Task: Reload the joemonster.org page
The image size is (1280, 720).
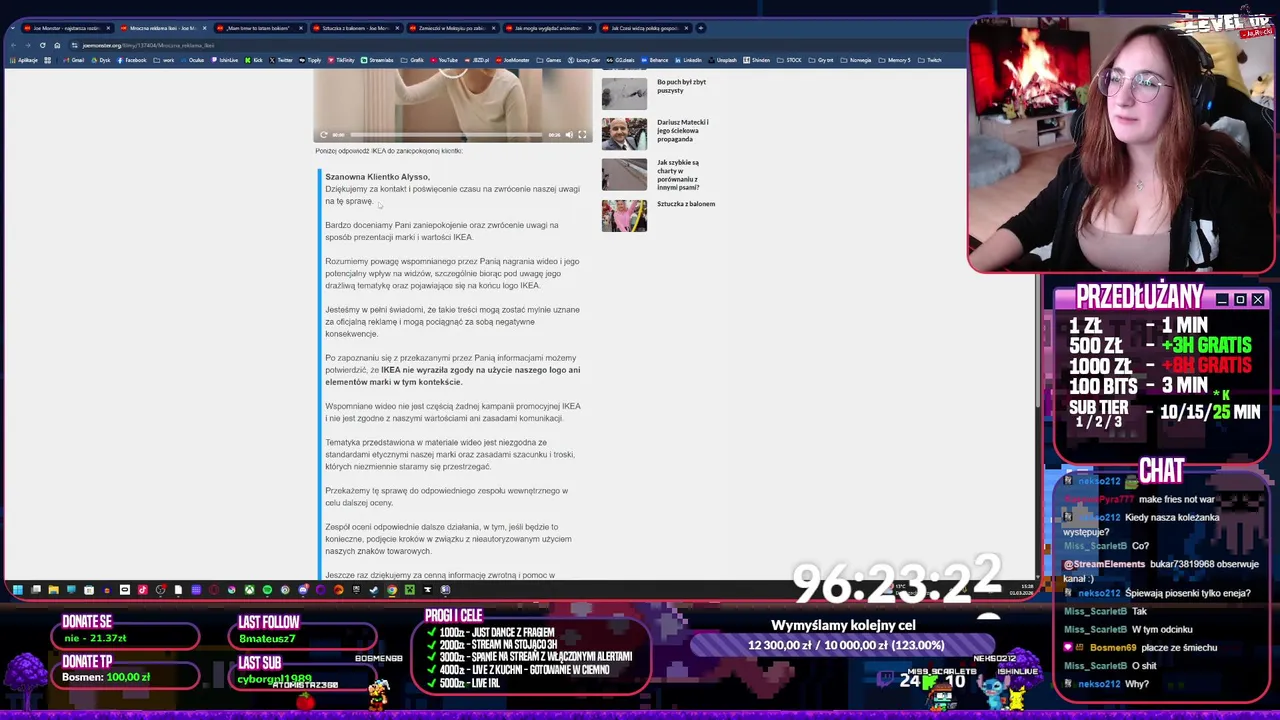Action: pos(42,45)
